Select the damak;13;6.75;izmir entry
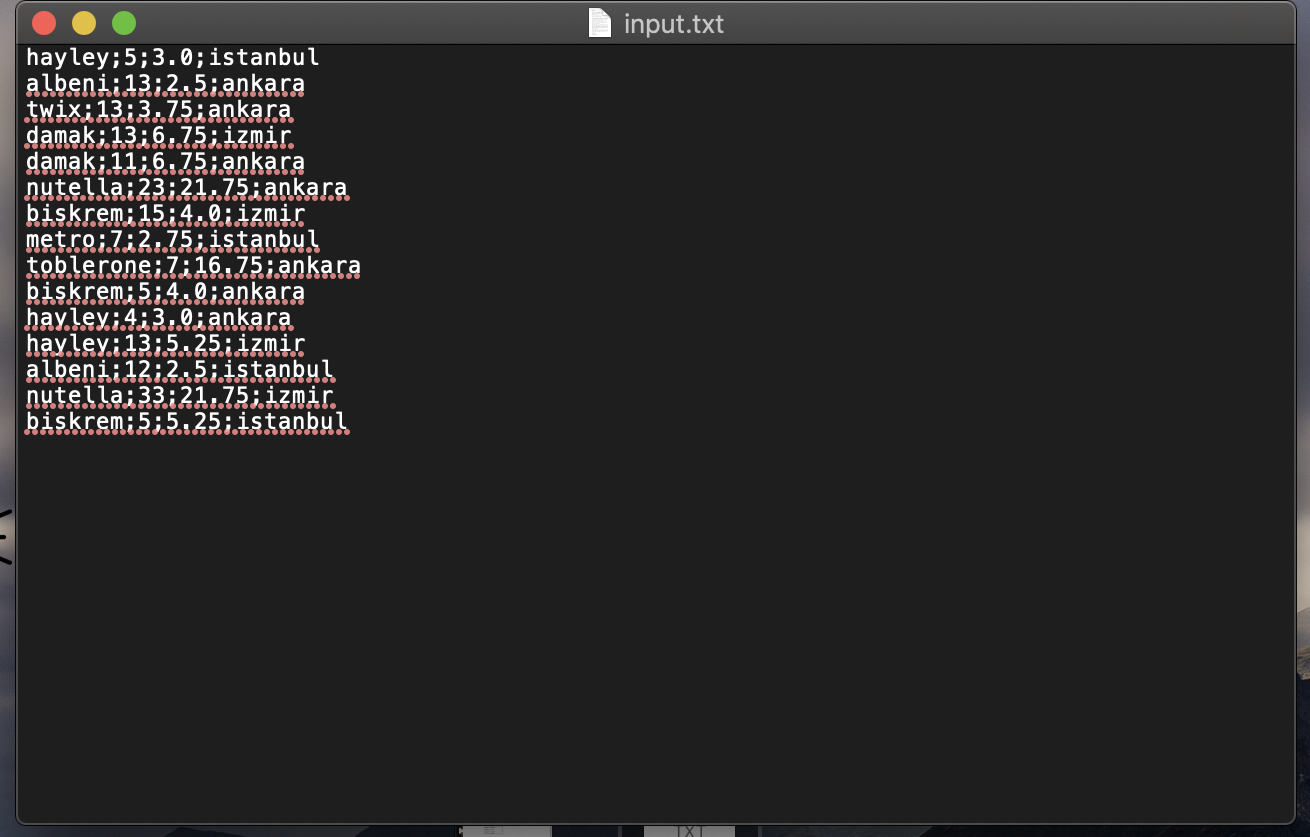Viewport: 1310px width, 837px height. (158, 135)
